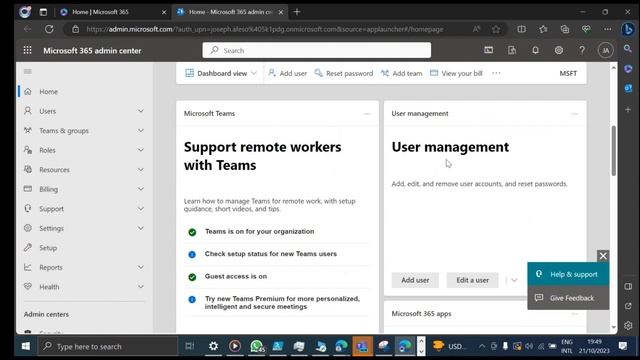The width and height of the screenshot is (640, 360).
Task: Click Reset password in the toolbar
Action: (x=344, y=73)
